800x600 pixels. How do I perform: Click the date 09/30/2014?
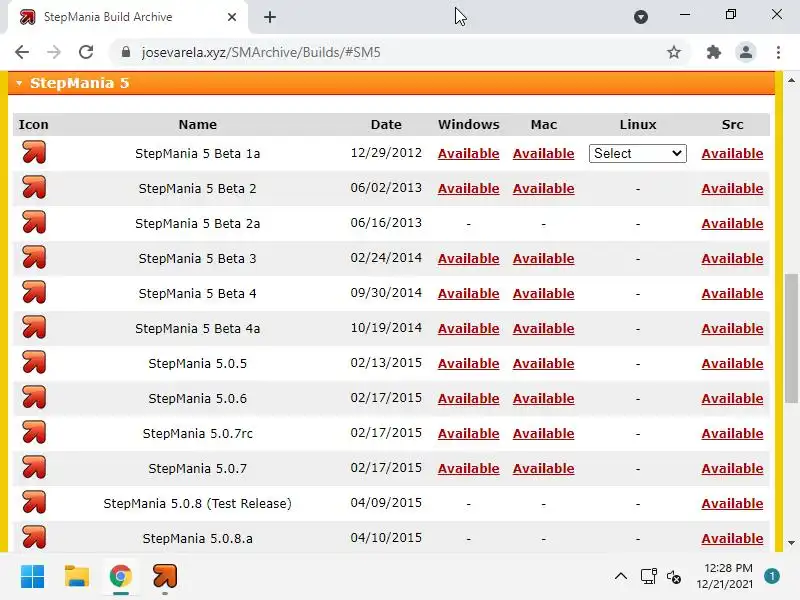click(x=386, y=293)
